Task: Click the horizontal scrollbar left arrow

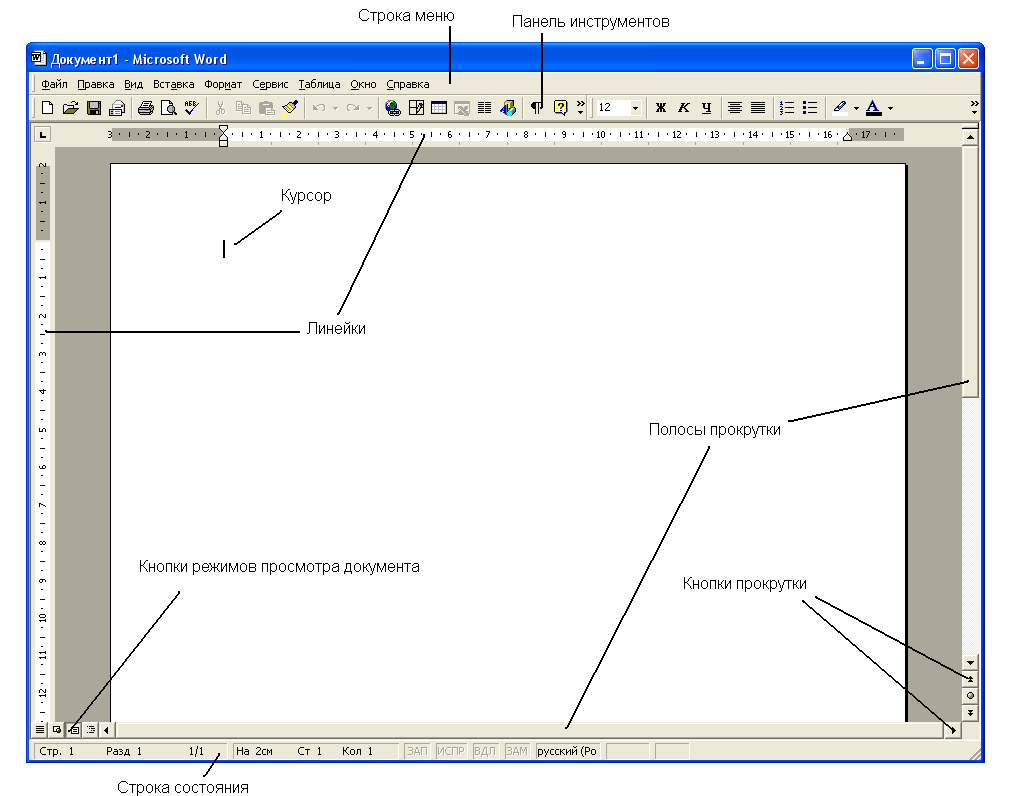Action: click(106, 730)
